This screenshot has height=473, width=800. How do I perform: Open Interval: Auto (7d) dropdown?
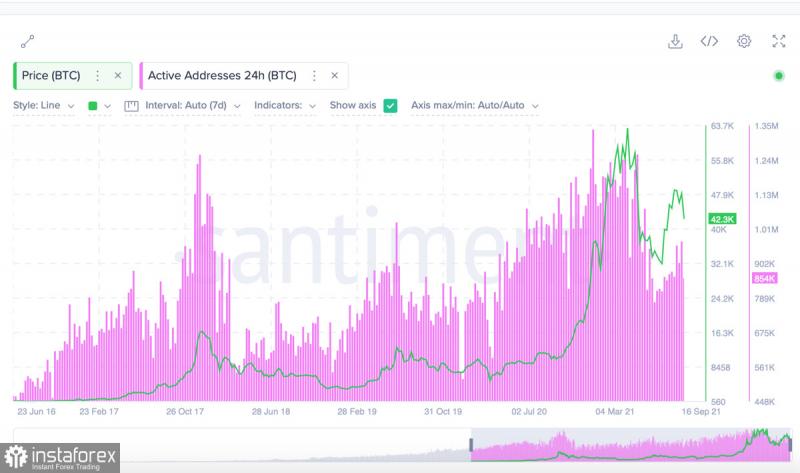tap(193, 106)
